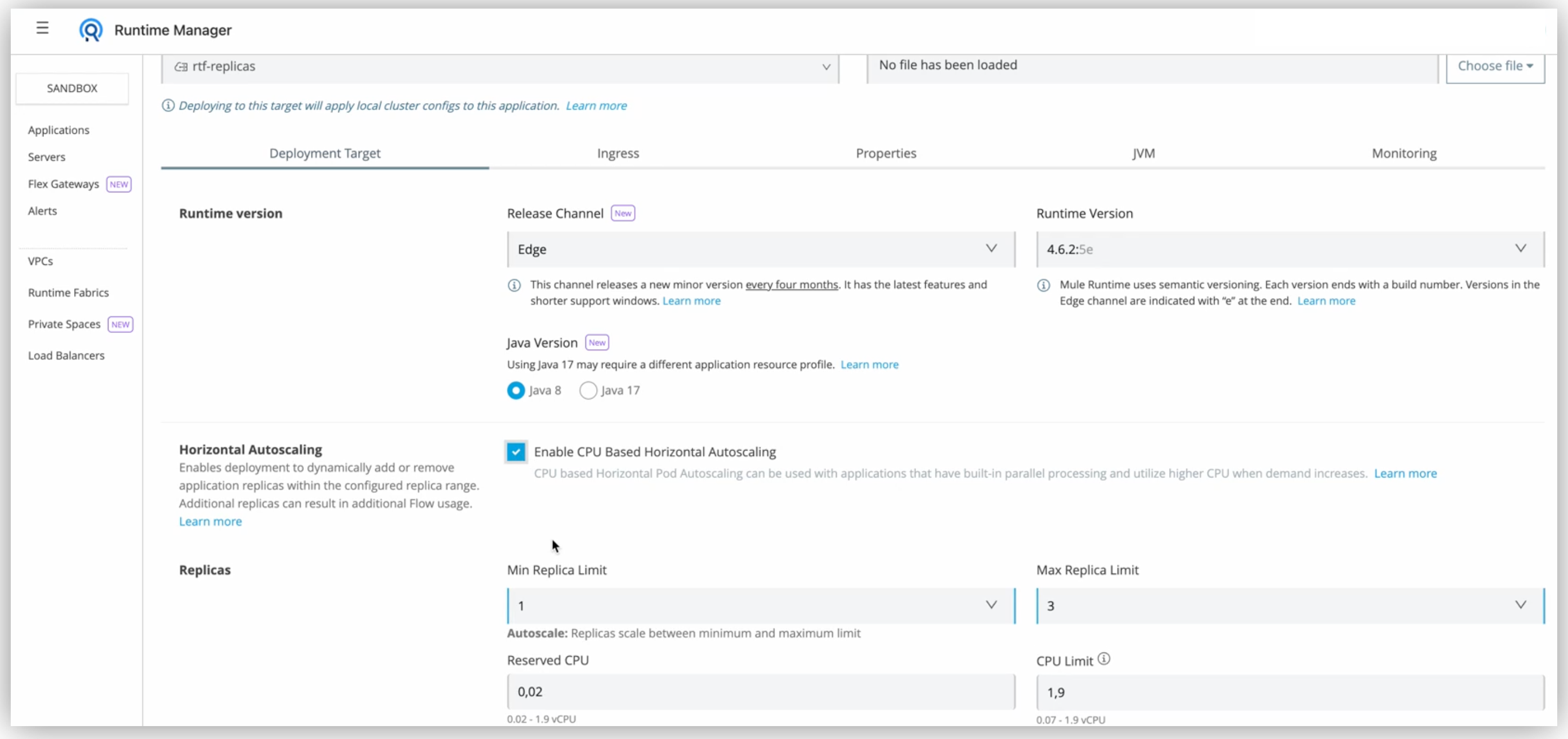
Task: Click the info icon about semantic versioning
Action: click(x=1043, y=285)
